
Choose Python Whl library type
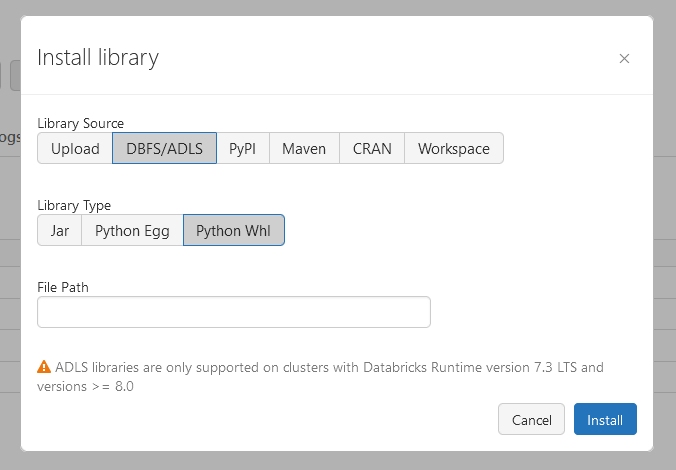click(x=233, y=230)
